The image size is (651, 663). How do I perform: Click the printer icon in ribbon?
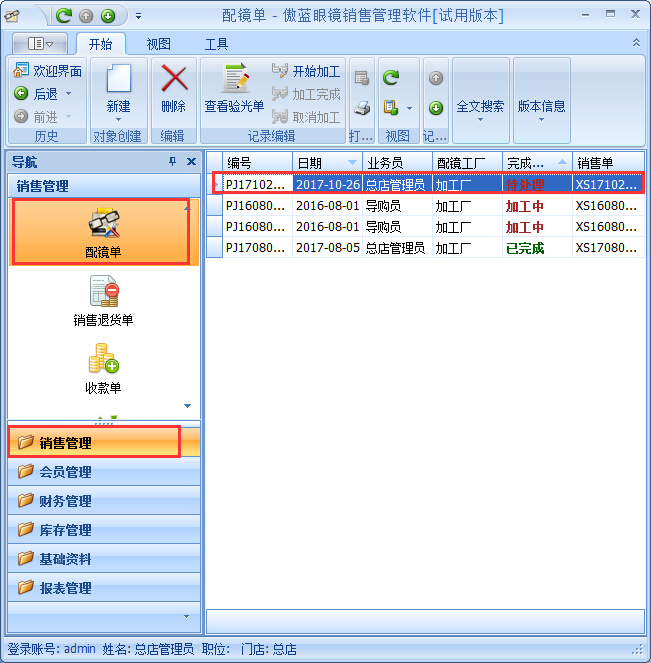(x=363, y=108)
